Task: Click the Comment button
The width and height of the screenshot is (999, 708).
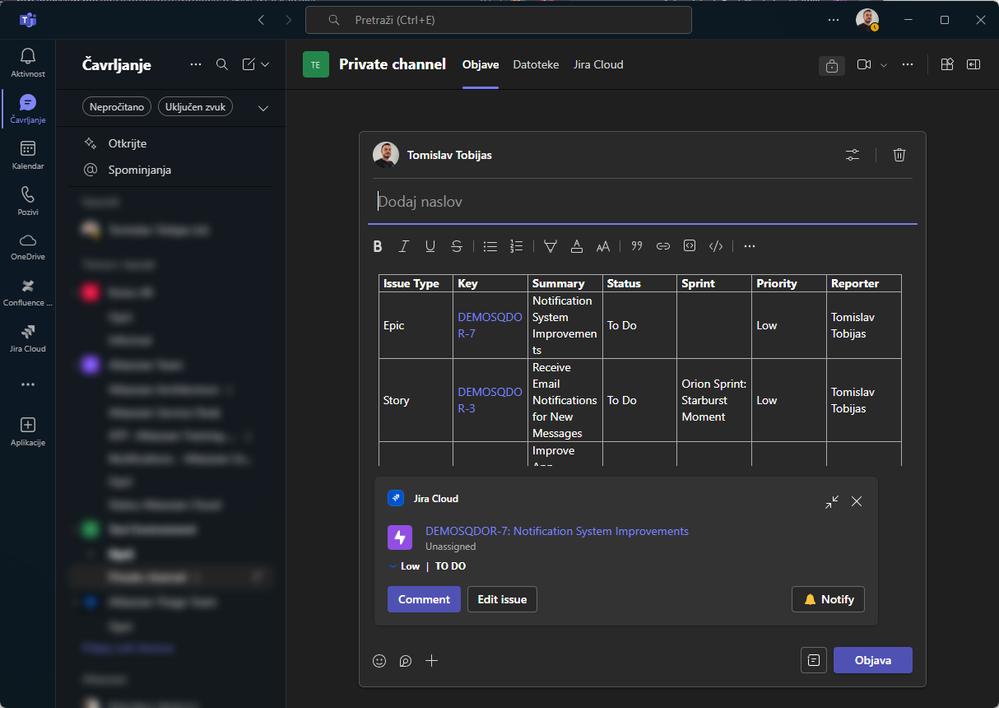Action: pyautogui.click(x=424, y=600)
